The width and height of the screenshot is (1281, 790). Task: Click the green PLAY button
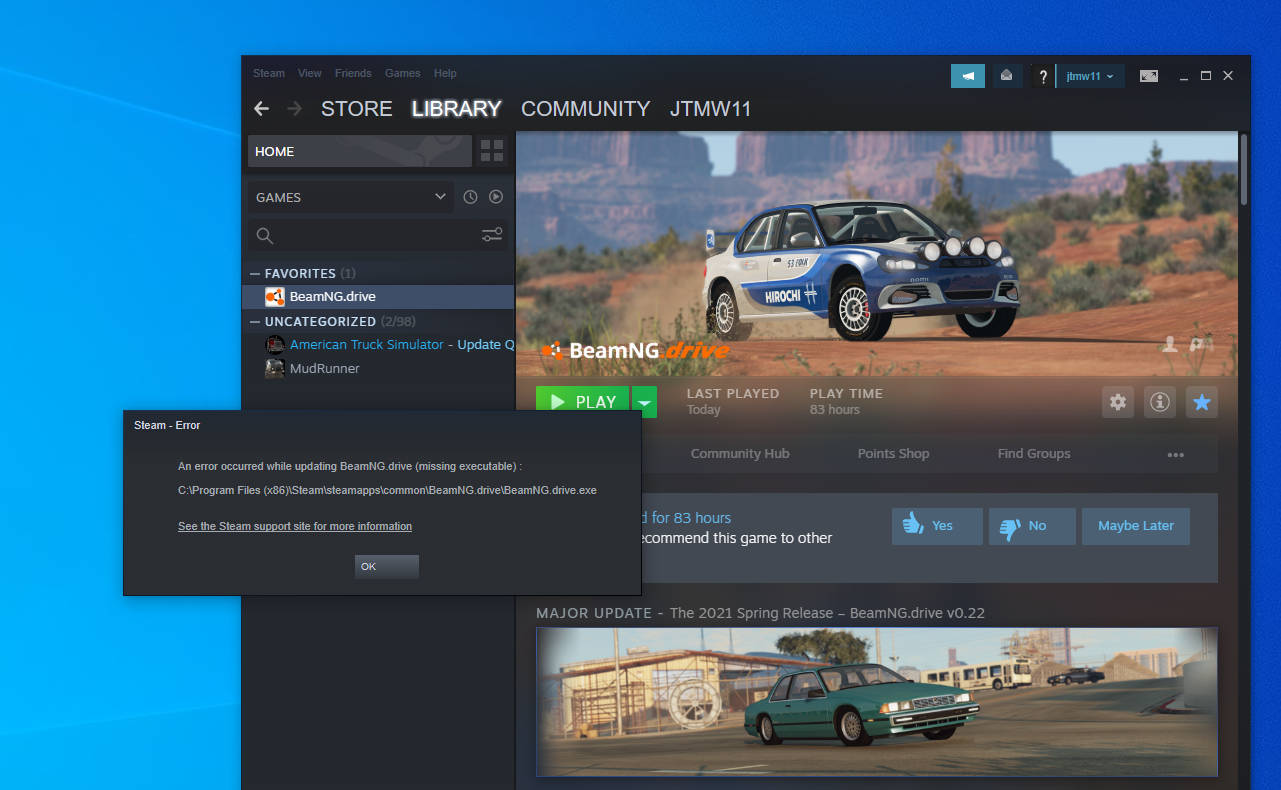tap(582, 402)
